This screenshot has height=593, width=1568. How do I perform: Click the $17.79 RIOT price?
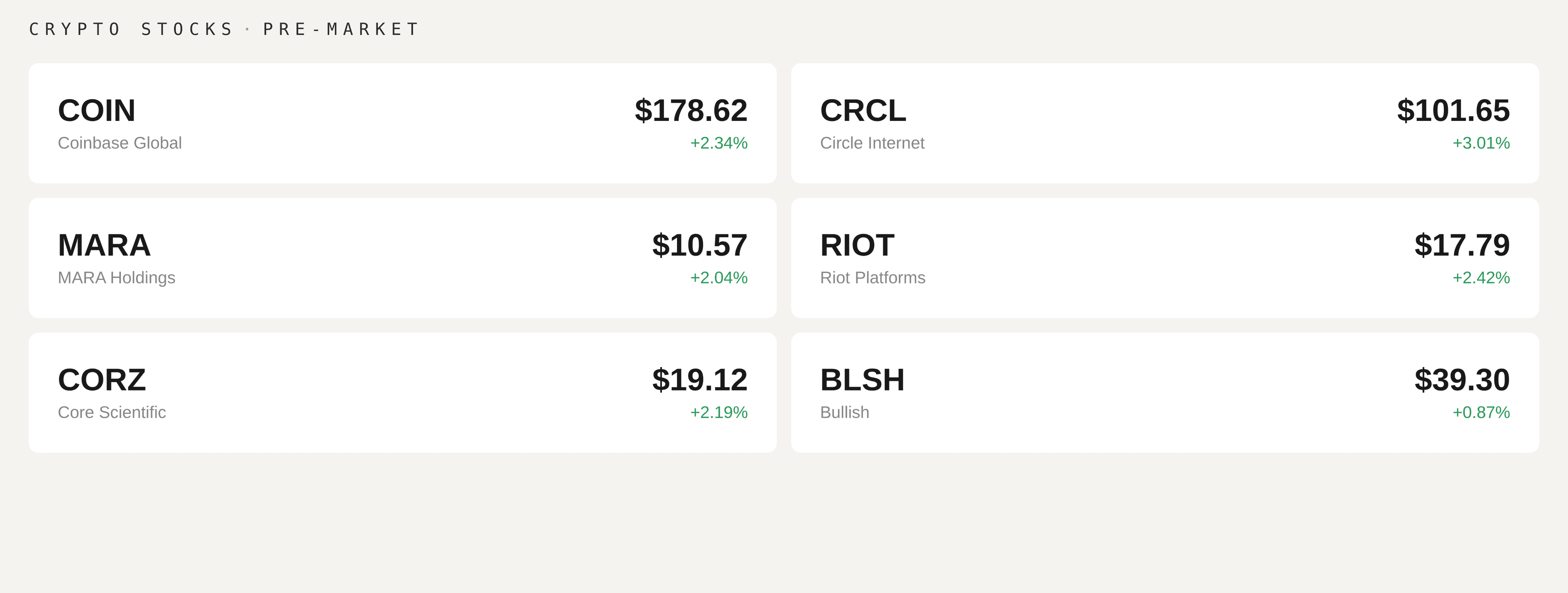[x=1461, y=245]
